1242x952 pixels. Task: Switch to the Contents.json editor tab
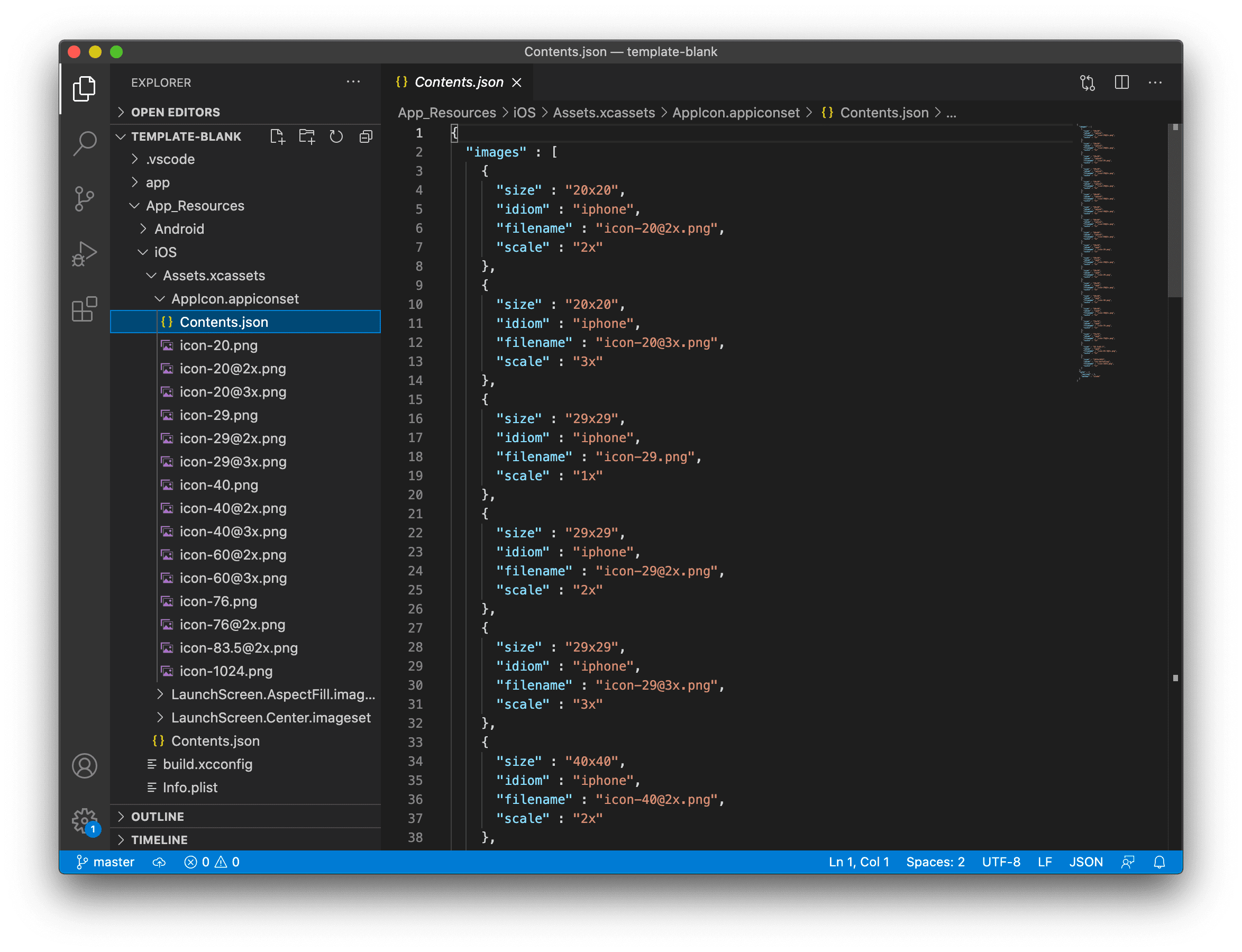[459, 82]
